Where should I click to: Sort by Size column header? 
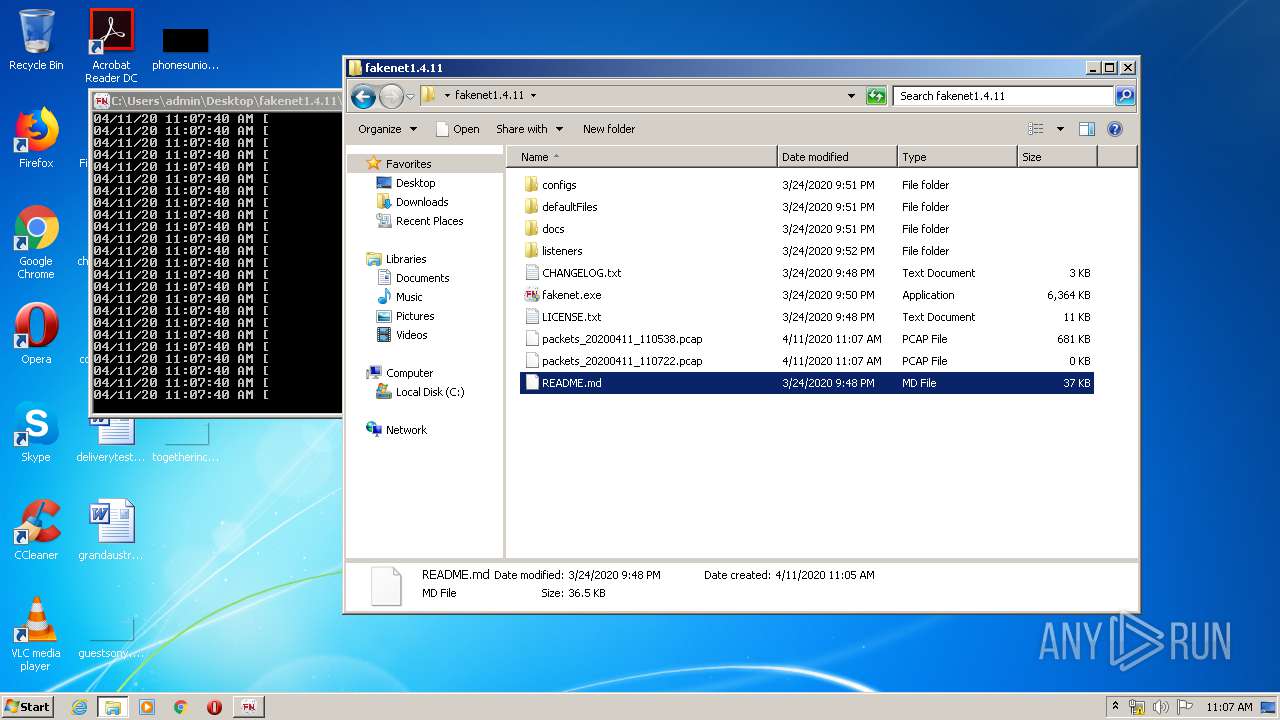[1057, 157]
